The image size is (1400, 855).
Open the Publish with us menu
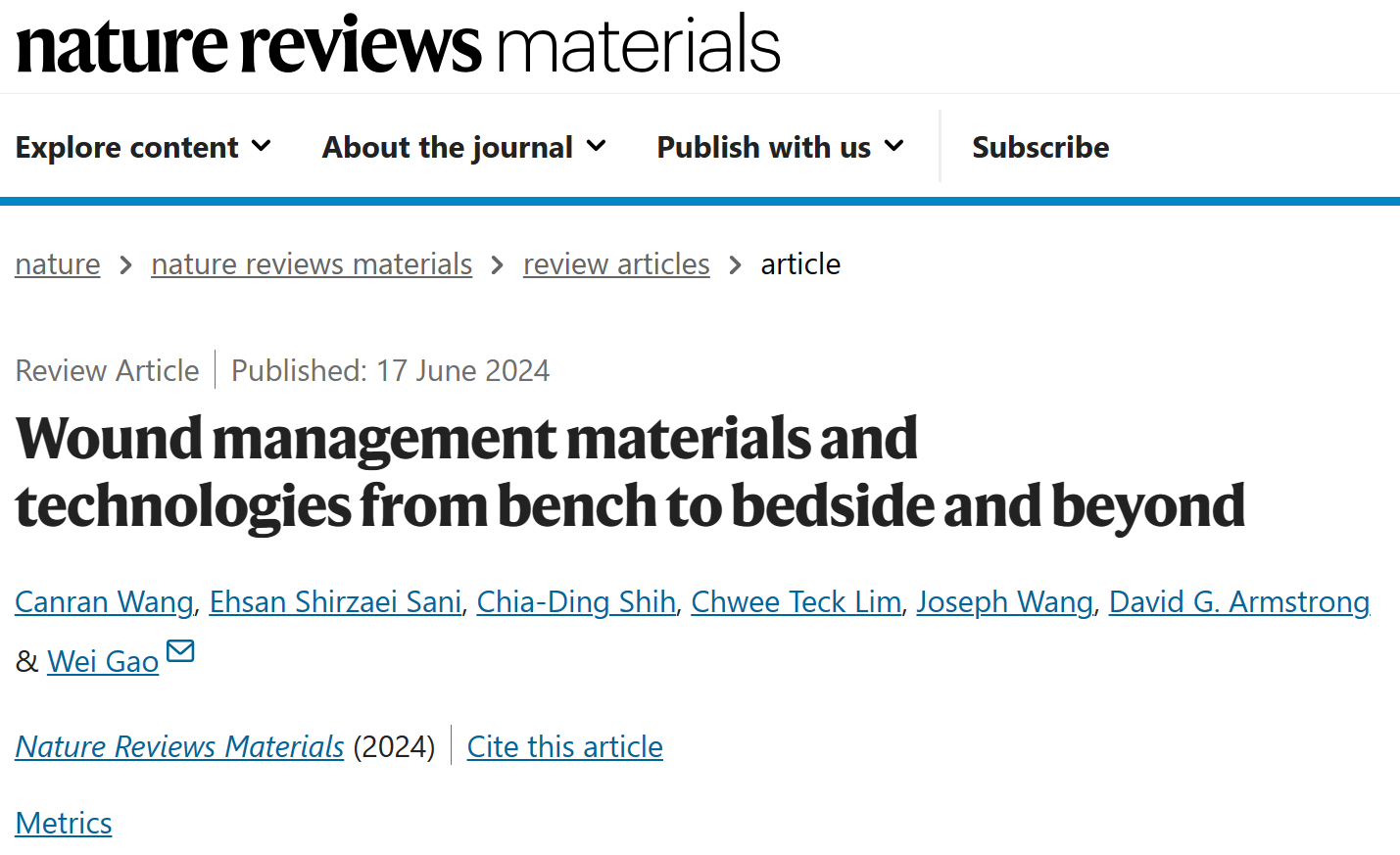(x=780, y=147)
